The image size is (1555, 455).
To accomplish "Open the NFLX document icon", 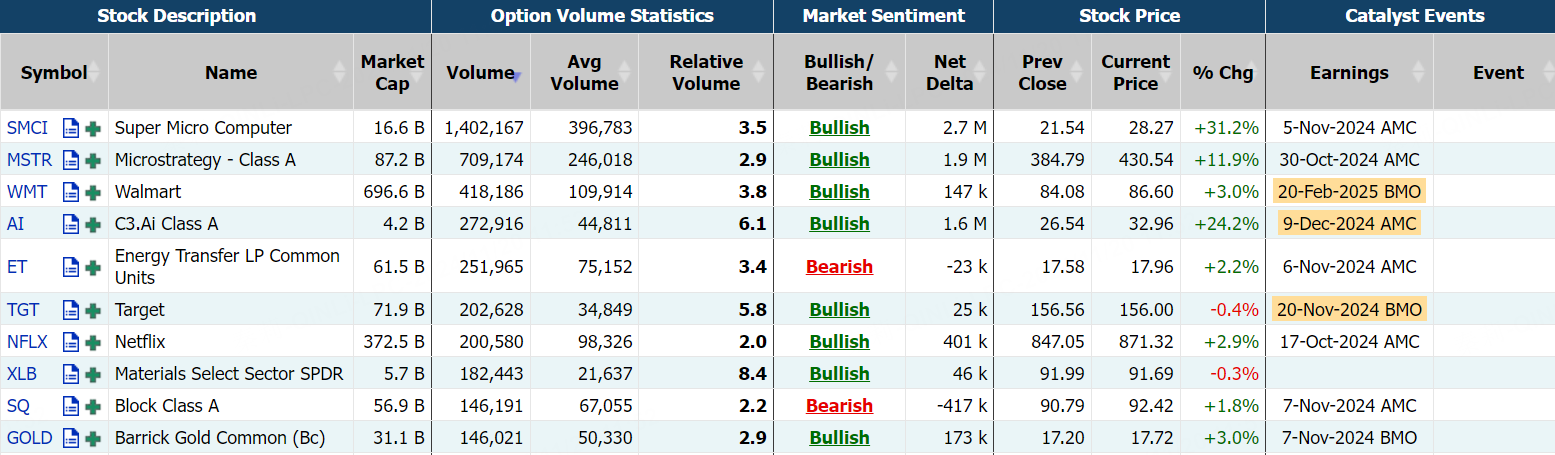I will 71,342.
